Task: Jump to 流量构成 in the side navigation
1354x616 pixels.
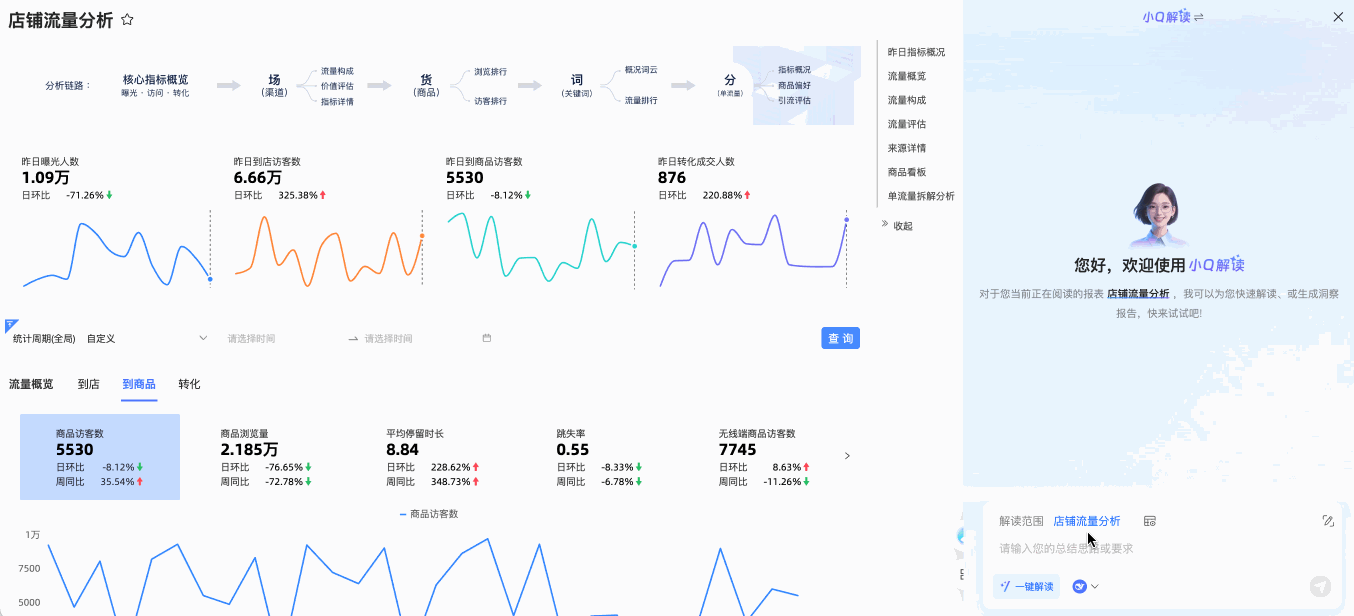Action: click(907, 100)
